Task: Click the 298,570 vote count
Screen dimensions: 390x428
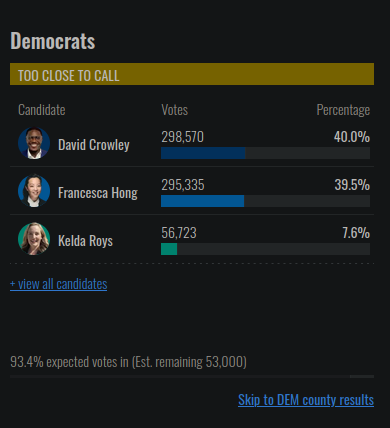Action: pyautogui.click(x=182, y=137)
